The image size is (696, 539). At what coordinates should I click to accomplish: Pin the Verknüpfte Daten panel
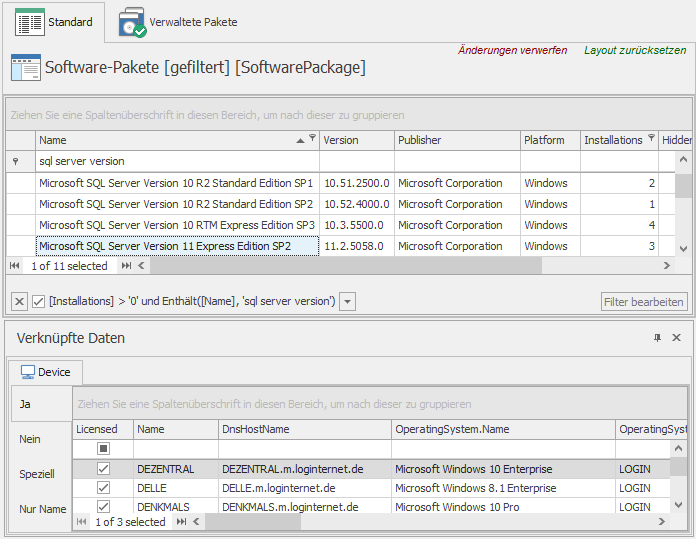657,338
